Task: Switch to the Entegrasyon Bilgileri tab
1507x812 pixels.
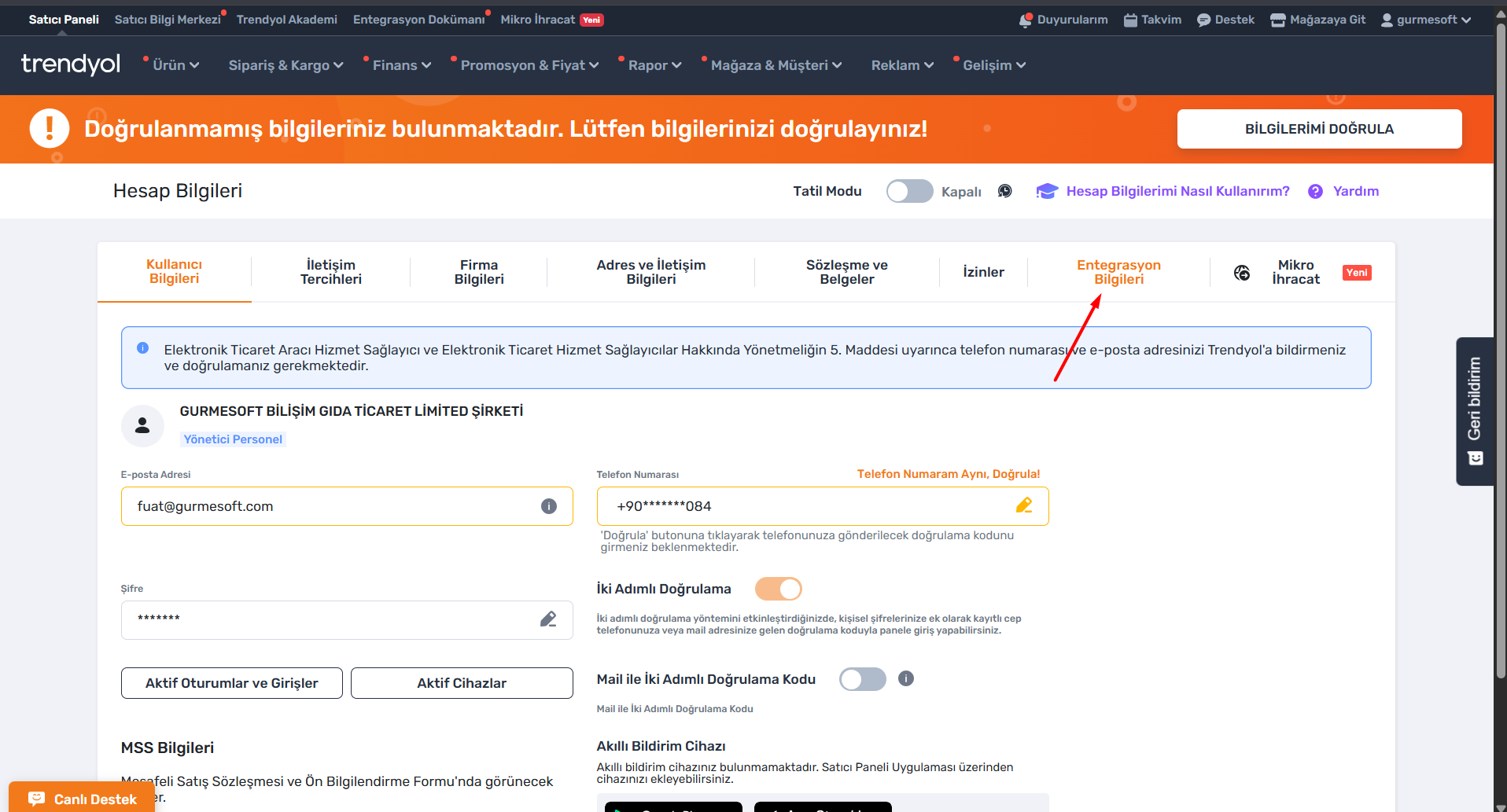Action: [x=1119, y=272]
